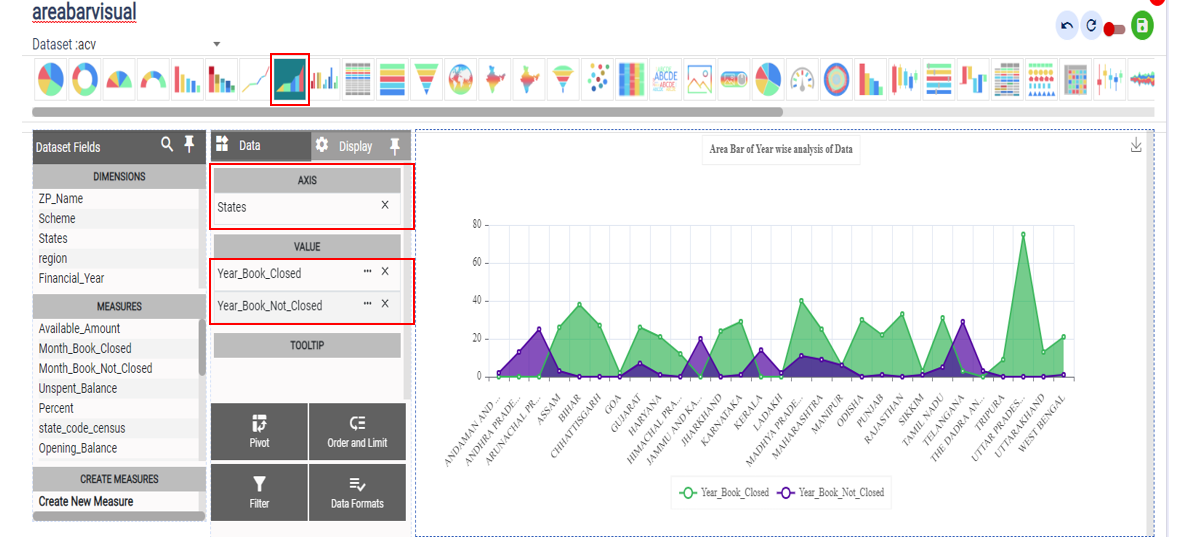Pick the gauge meter chart icon

coord(802,78)
